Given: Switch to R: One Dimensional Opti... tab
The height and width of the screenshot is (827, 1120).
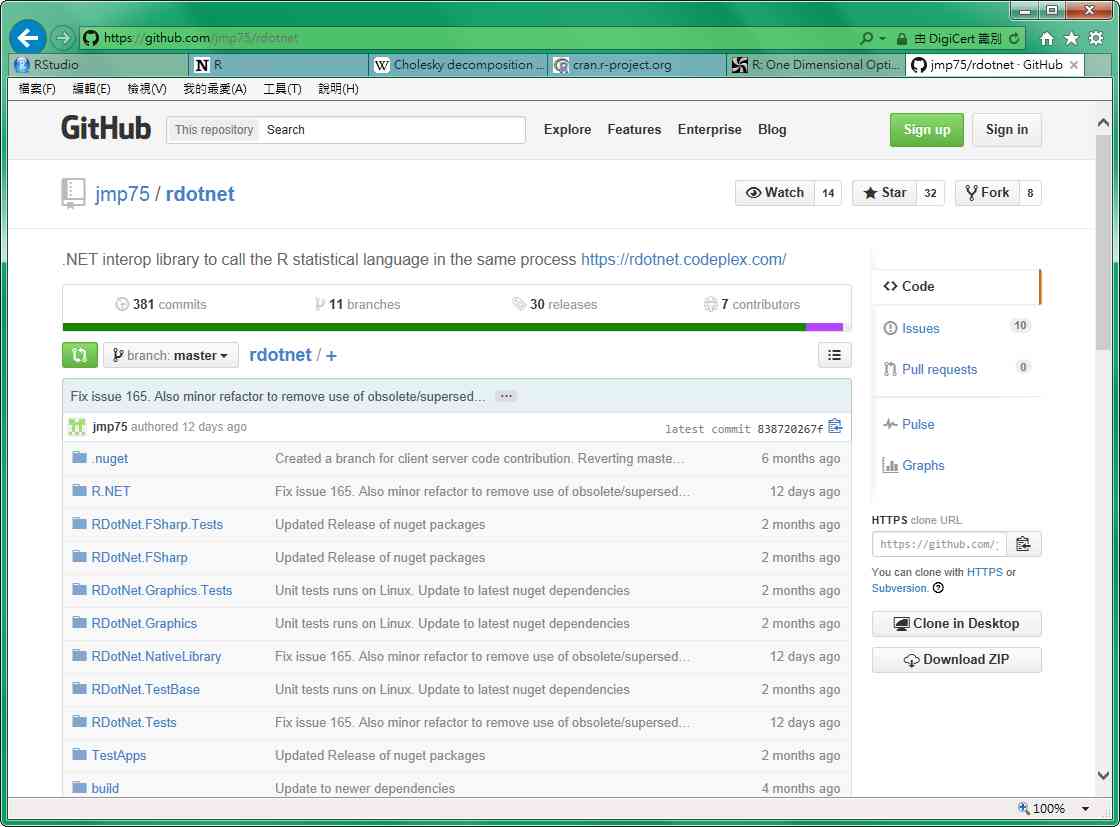Looking at the screenshot, I should click(x=816, y=65).
